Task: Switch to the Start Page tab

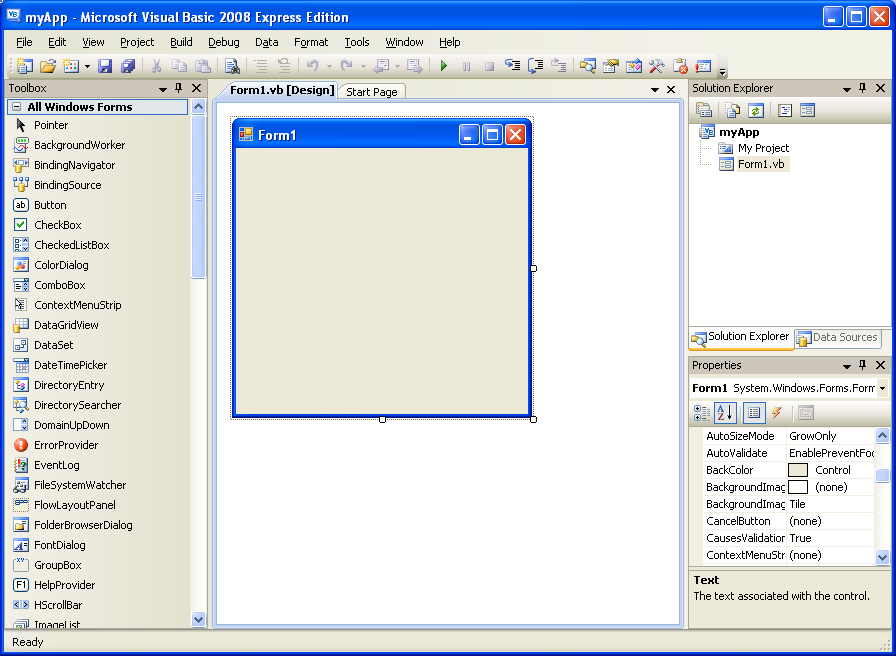Action: coord(371,92)
